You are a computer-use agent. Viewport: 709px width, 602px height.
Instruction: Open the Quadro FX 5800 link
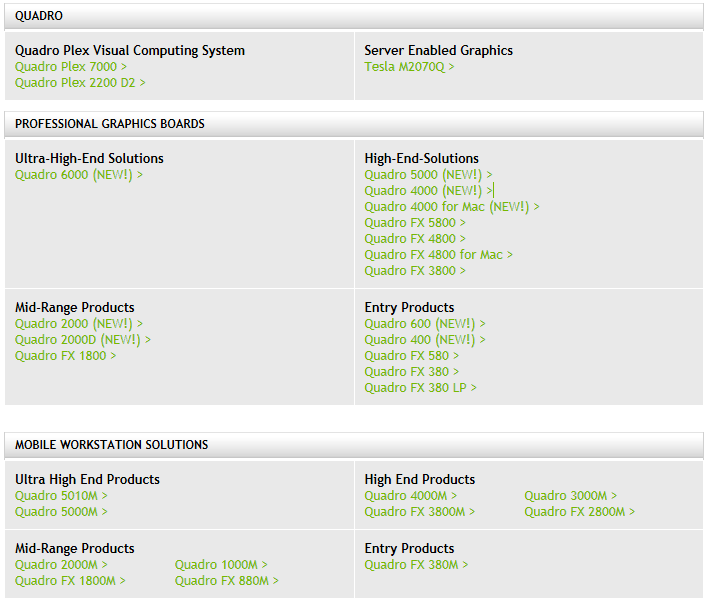415,223
